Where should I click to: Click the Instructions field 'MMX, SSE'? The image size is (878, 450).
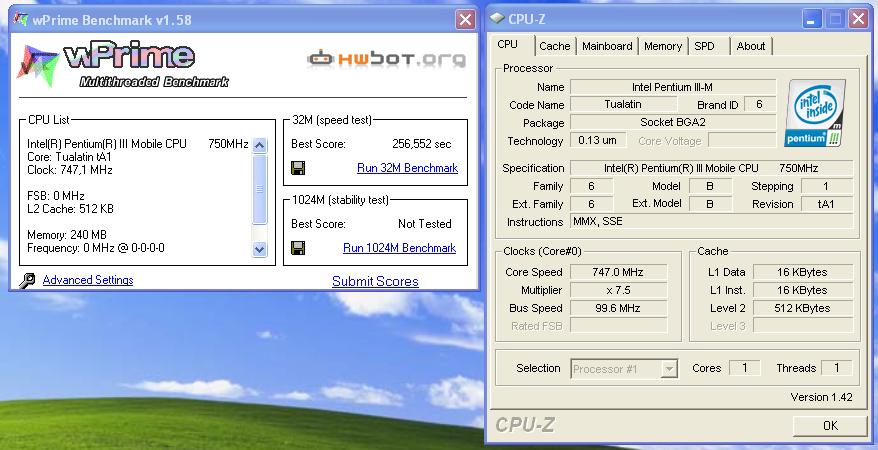pyautogui.click(x=711, y=221)
